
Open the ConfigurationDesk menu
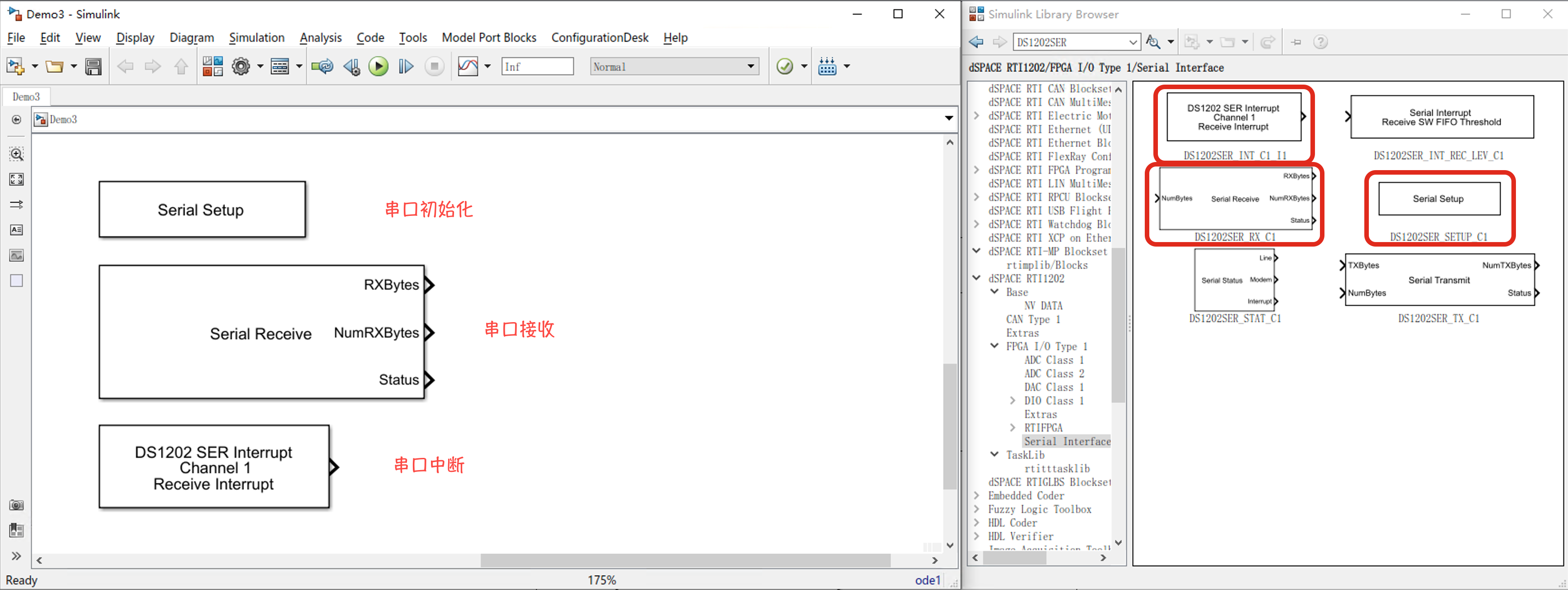(x=600, y=38)
